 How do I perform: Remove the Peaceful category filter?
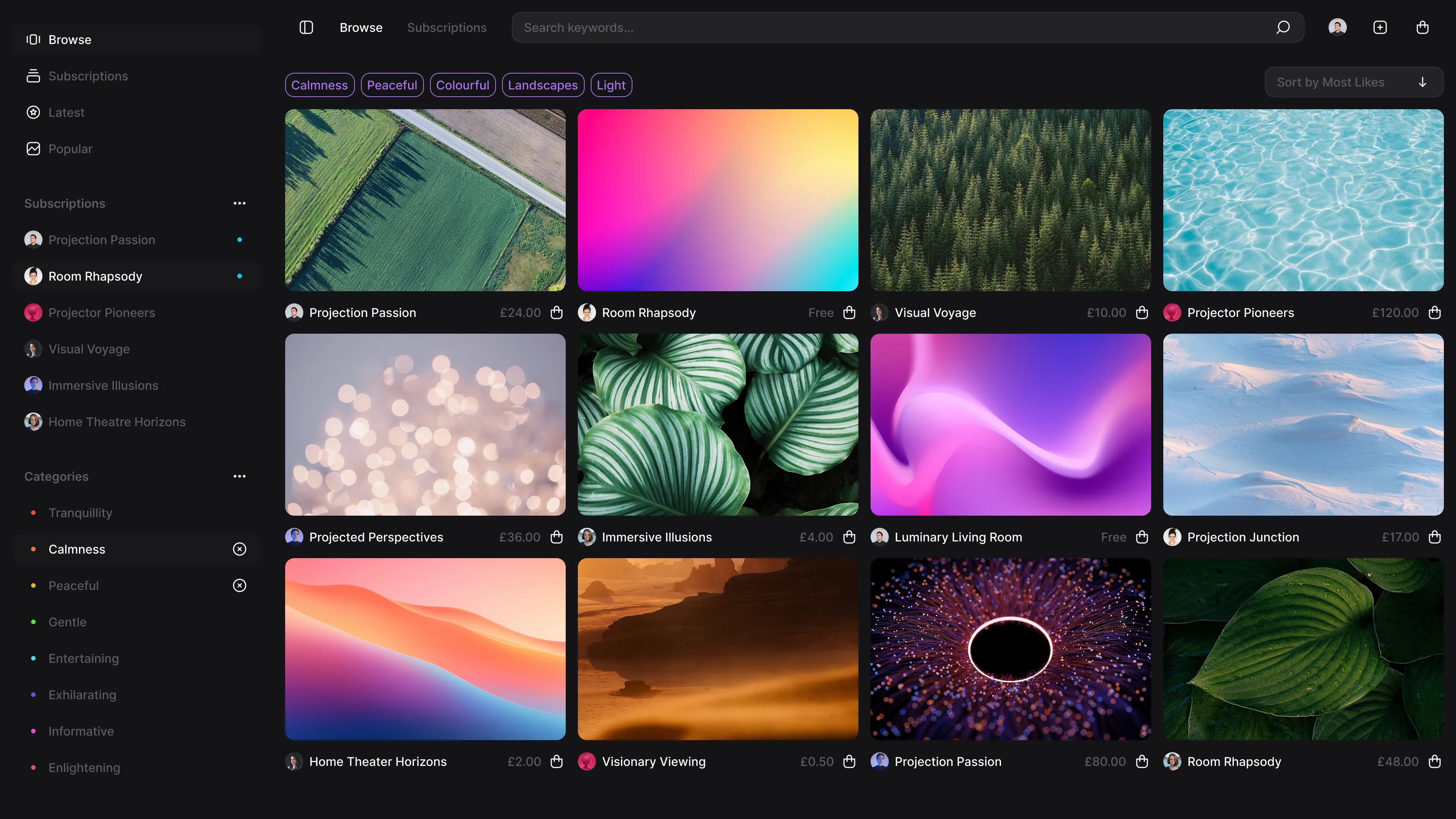[x=240, y=585]
